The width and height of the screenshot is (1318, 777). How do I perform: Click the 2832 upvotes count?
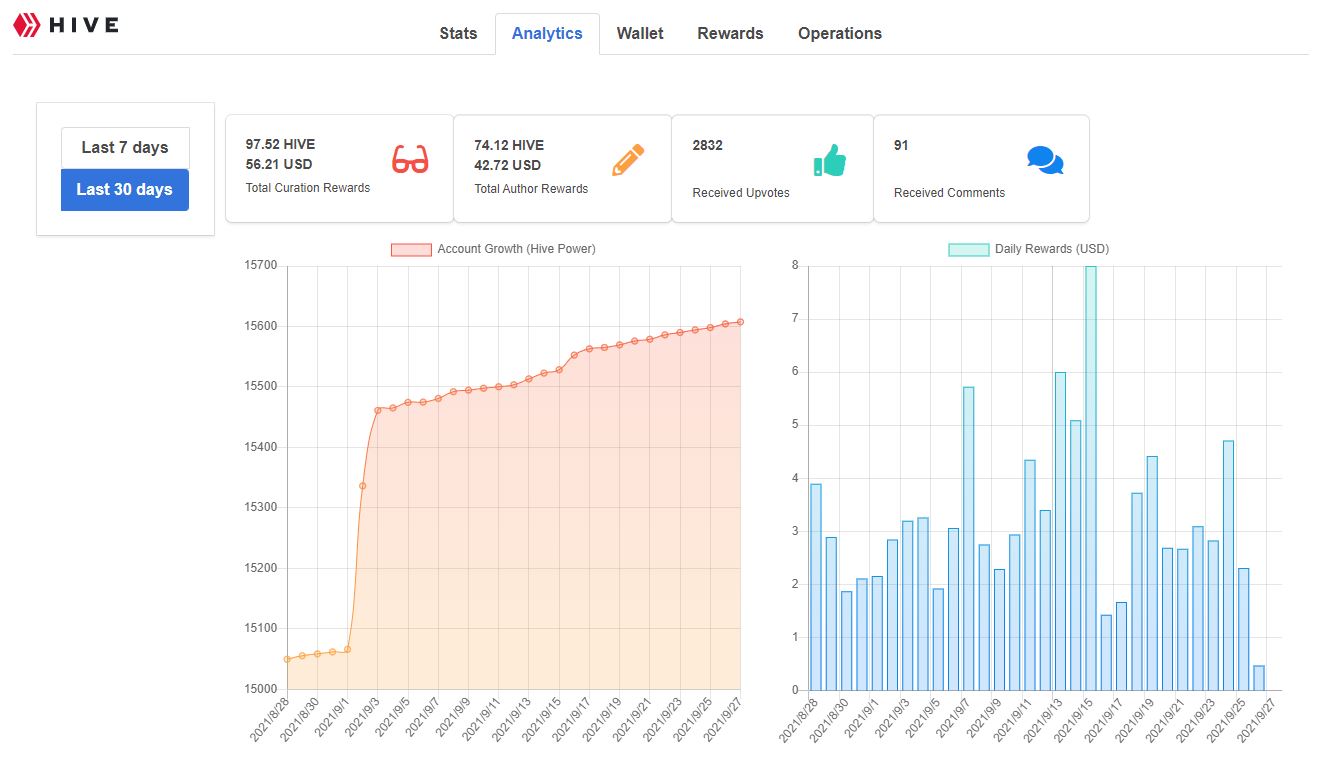click(x=708, y=145)
